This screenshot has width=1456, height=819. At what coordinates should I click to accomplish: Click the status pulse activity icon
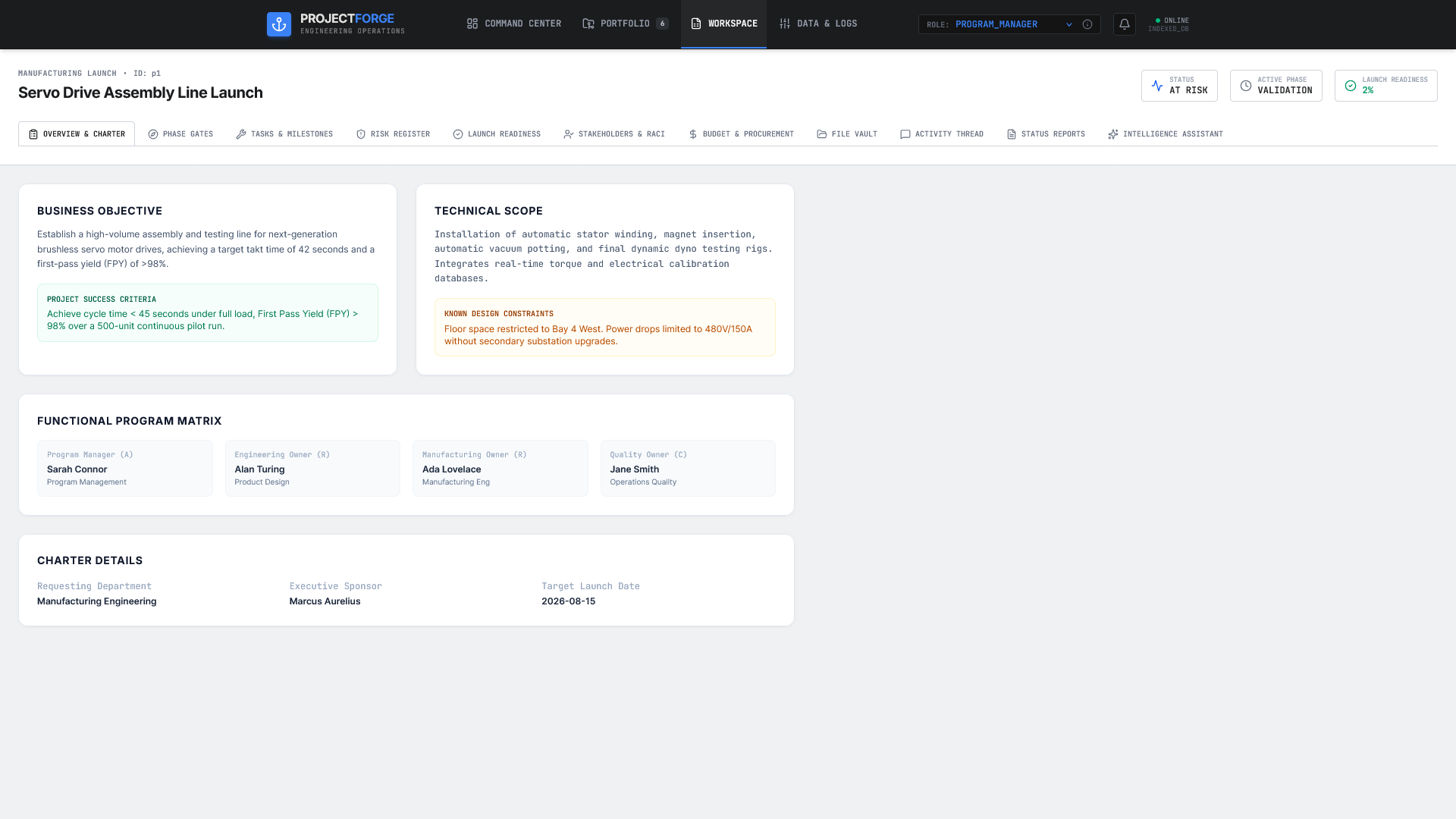click(x=1157, y=86)
